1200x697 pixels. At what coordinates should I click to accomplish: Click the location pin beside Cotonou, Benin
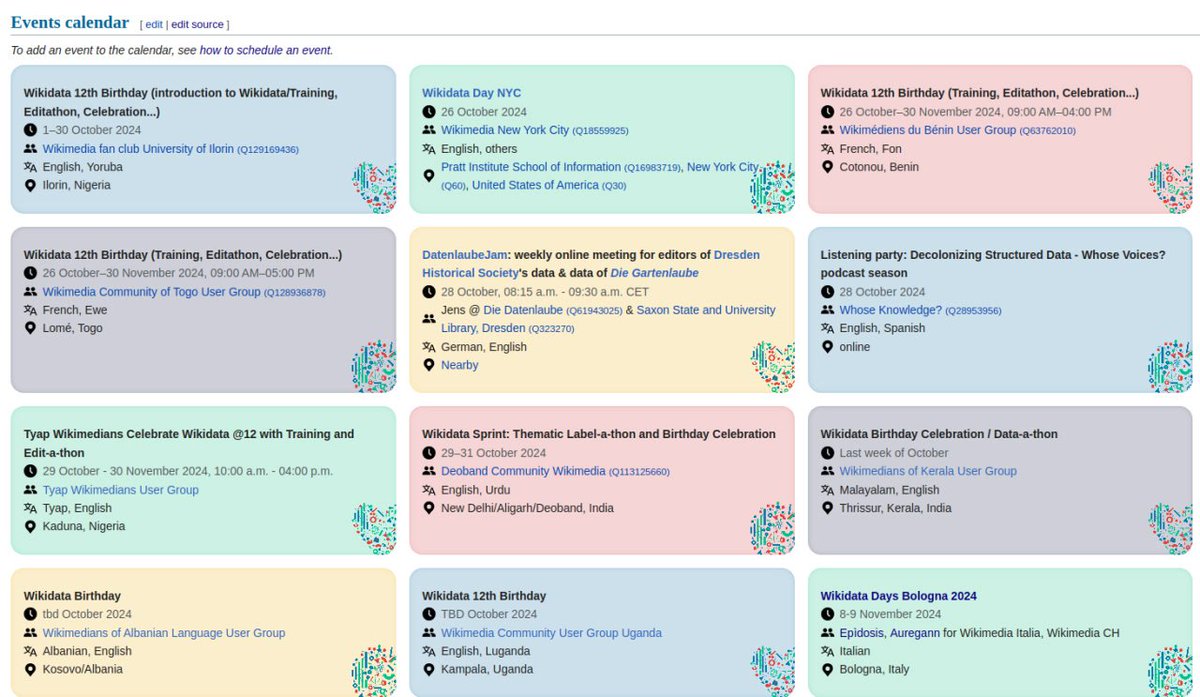[827, 167]
